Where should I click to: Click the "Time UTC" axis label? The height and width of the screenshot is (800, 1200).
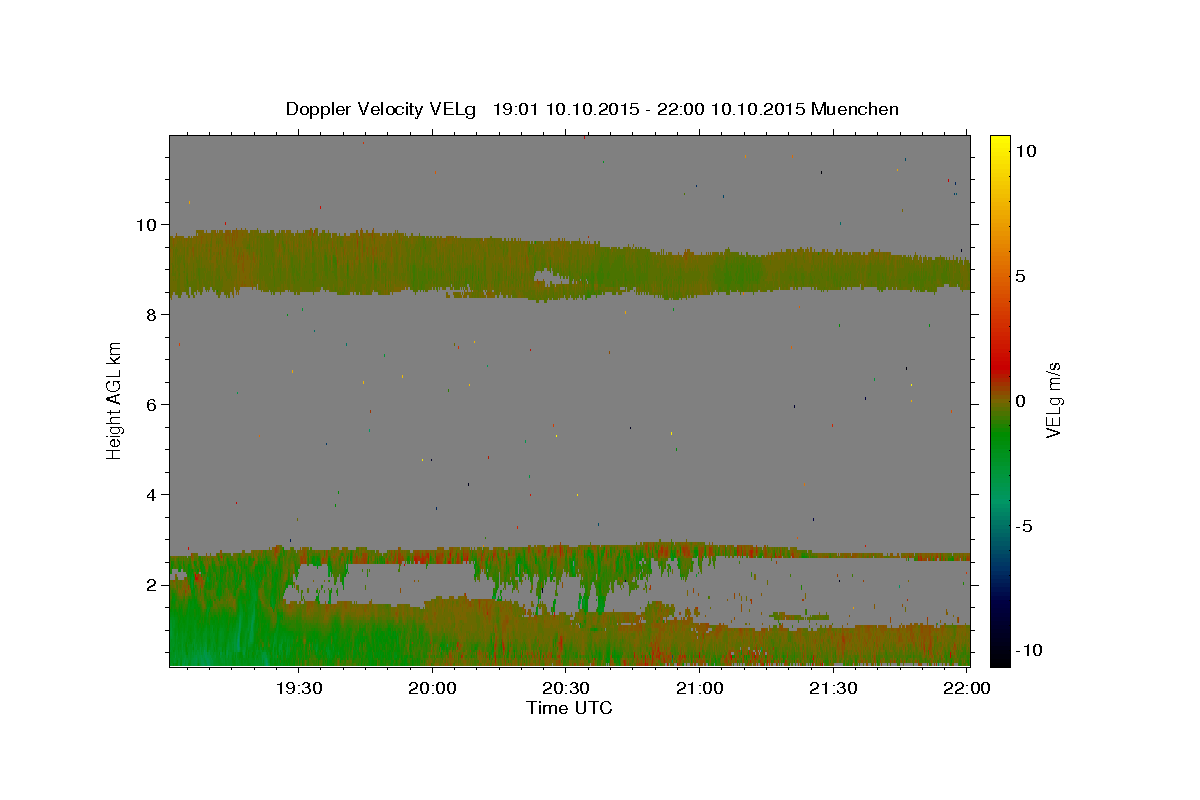coord(569,708)
